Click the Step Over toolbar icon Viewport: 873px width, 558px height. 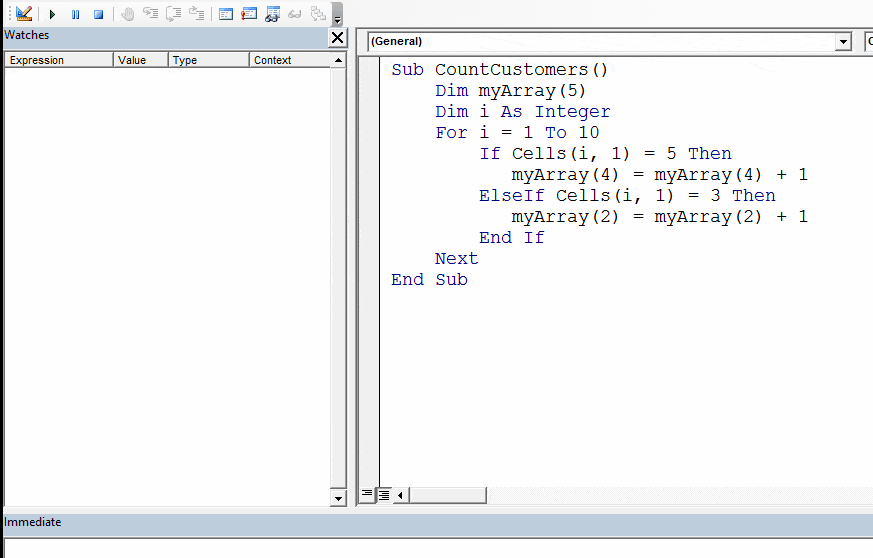[x=174, y=13]
